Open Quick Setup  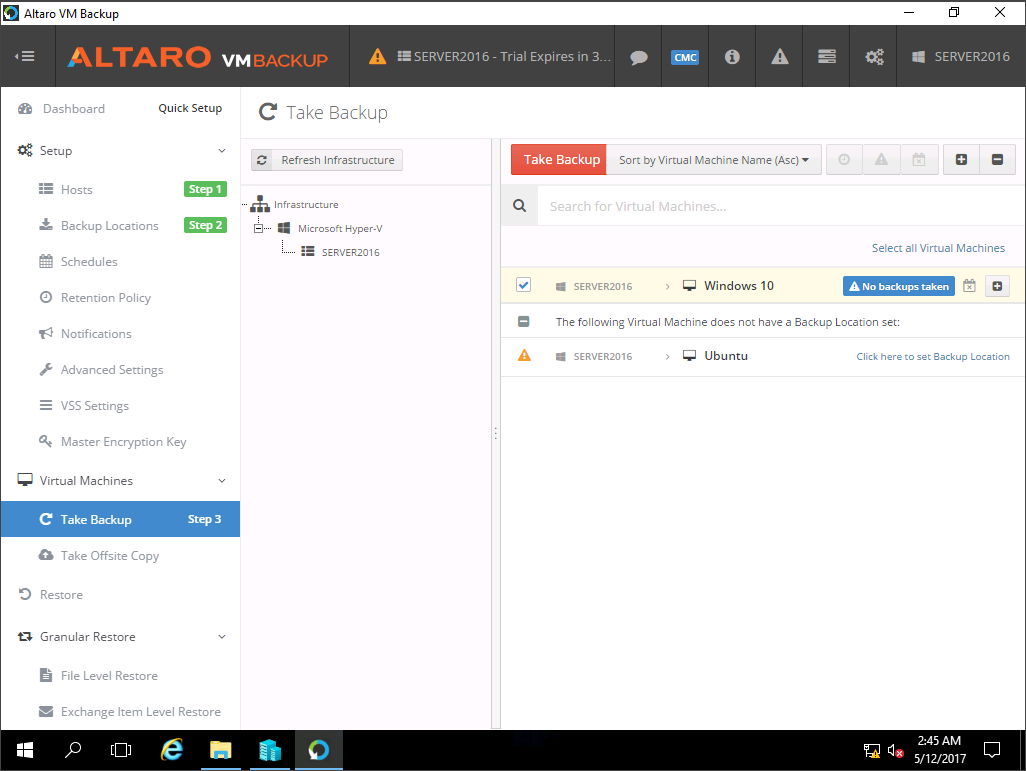[x=190, y=108]
